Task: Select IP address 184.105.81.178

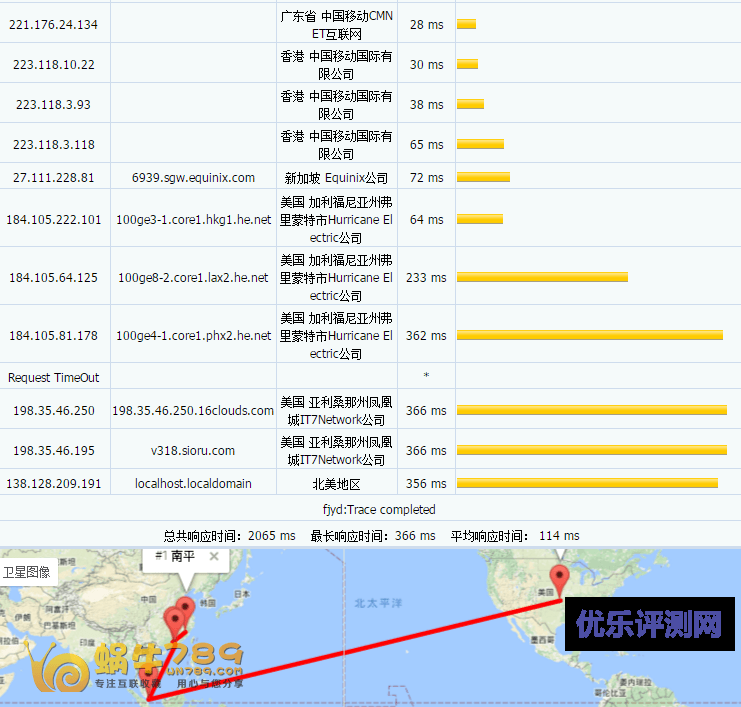Action: [53, 336]
